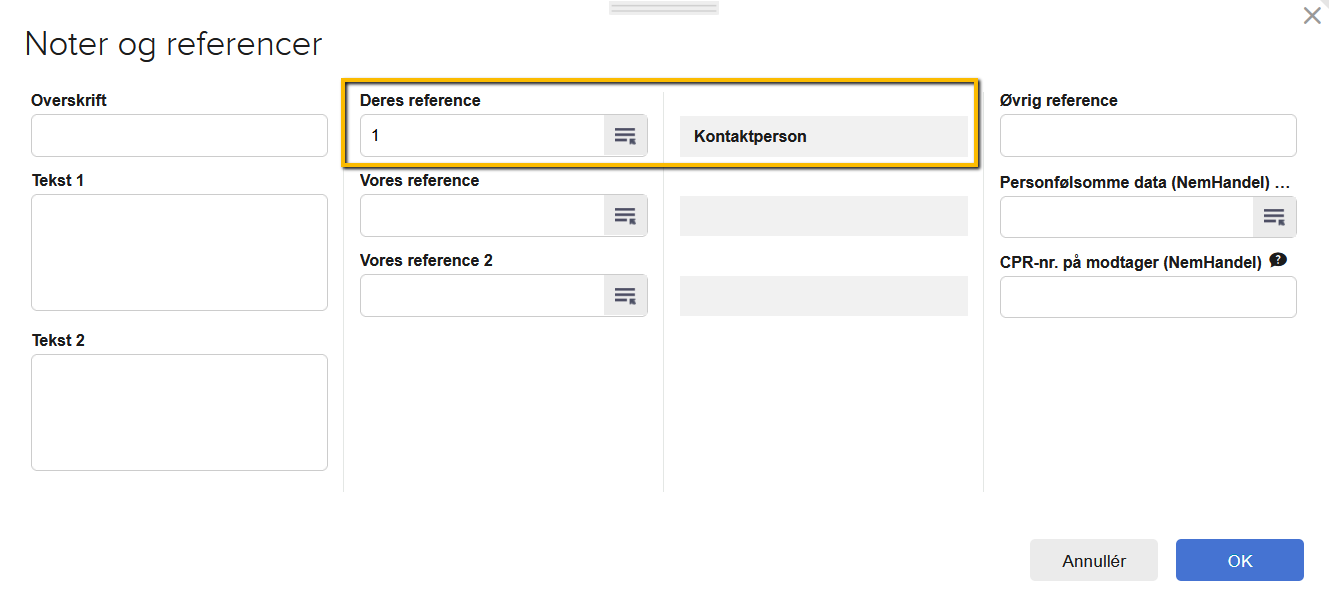Confirm with the OK button
1329x606 pixels.
pyautogui.click(x=1239, y=561)
